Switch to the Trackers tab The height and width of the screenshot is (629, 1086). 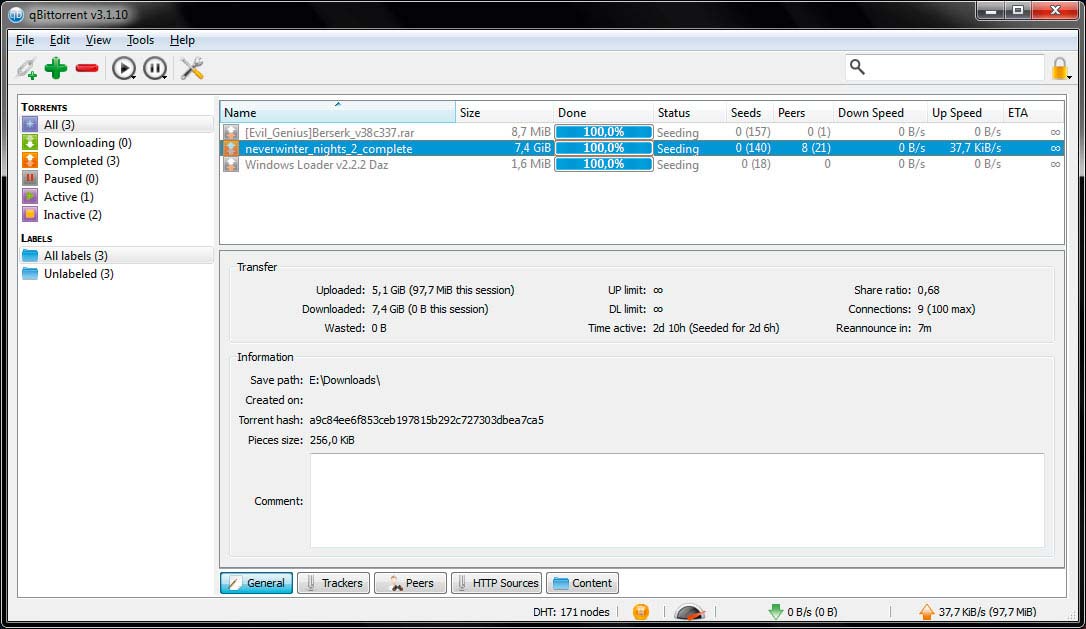(333, 583)
